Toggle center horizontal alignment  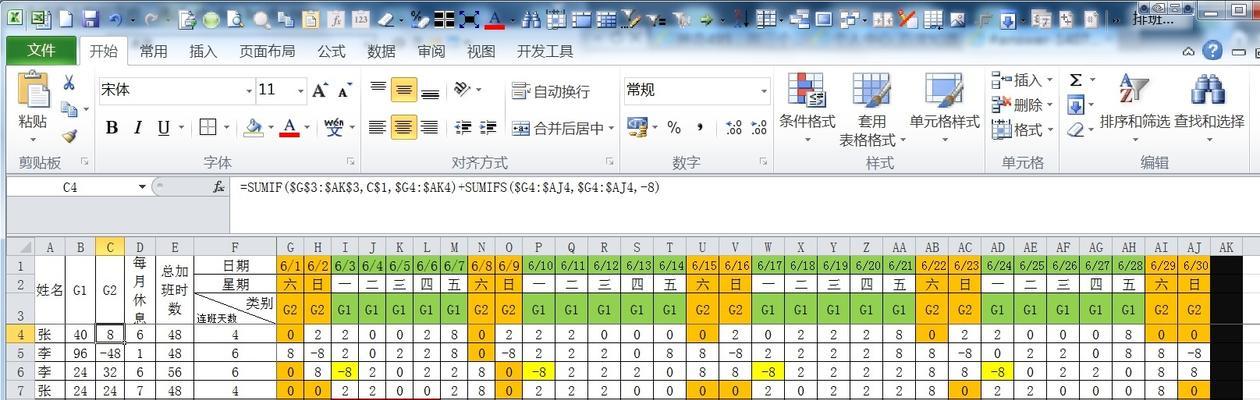(x=404, y=128)
